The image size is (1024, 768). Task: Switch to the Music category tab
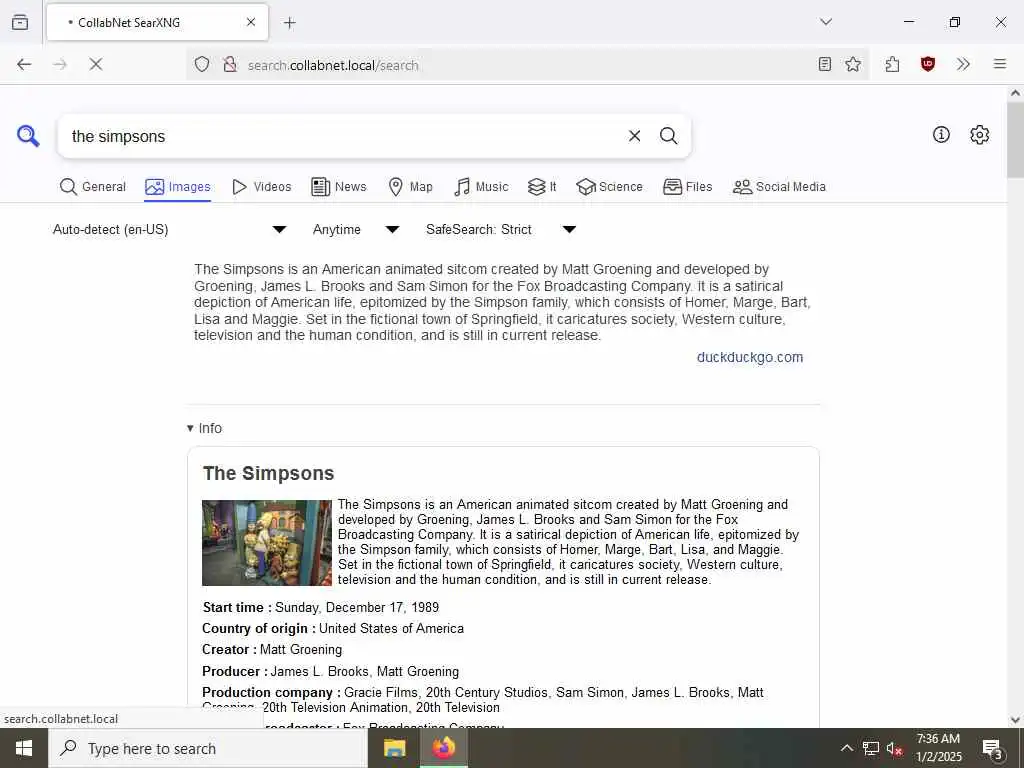point(481,187)
